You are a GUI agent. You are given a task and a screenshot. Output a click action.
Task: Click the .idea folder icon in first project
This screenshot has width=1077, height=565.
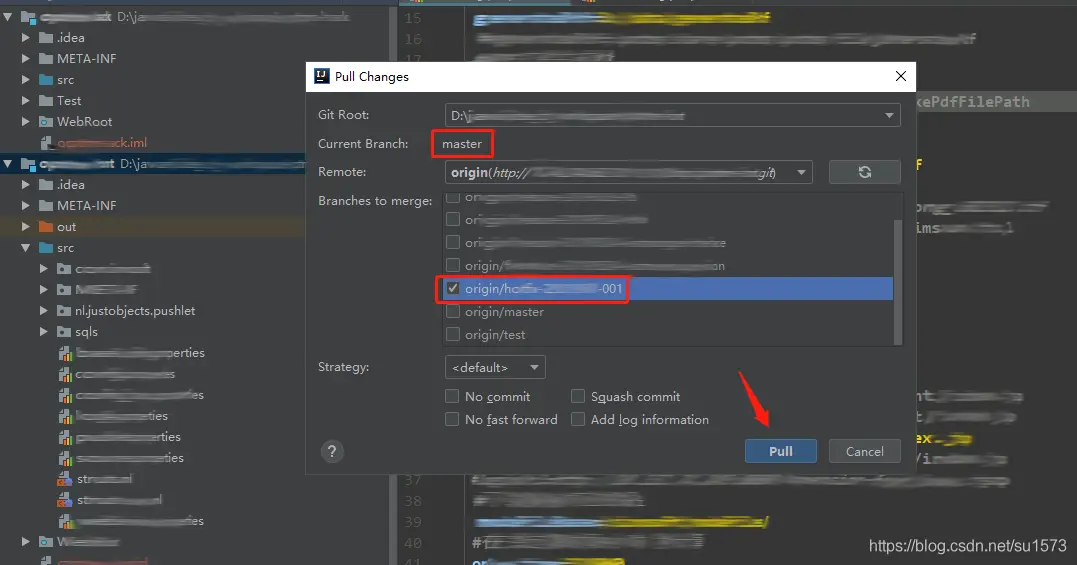coord(46,38)
